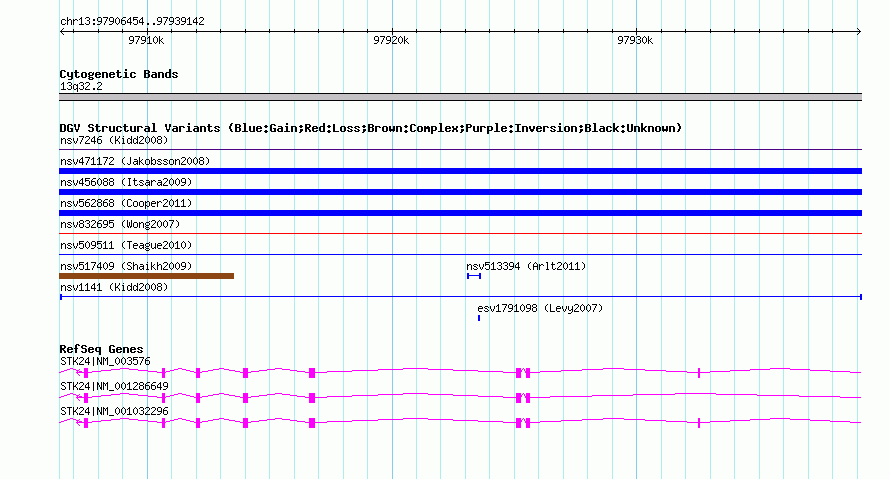Select variant nsv513394 (Arlt2011) label

click(526, 266)
